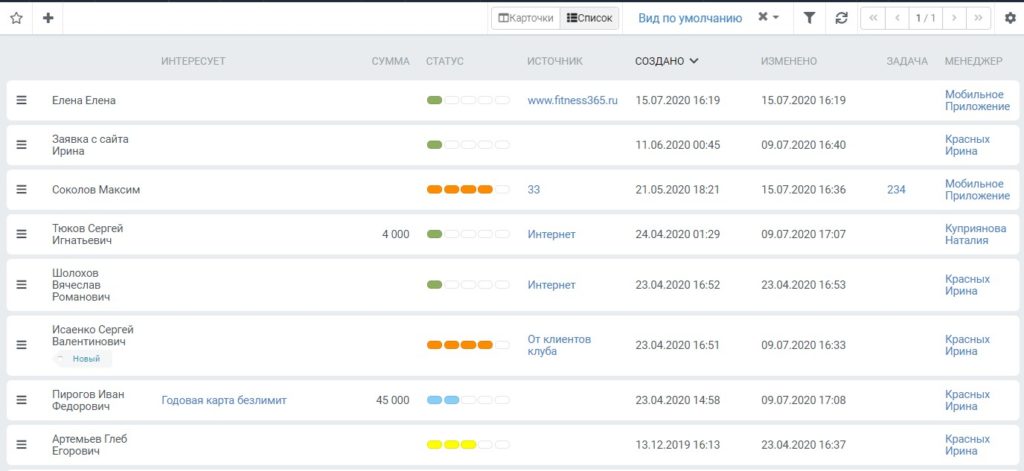Screen dimensions: 1024x471
Task: Open manager Куприянова Наталия
Action: click(976, 234)
